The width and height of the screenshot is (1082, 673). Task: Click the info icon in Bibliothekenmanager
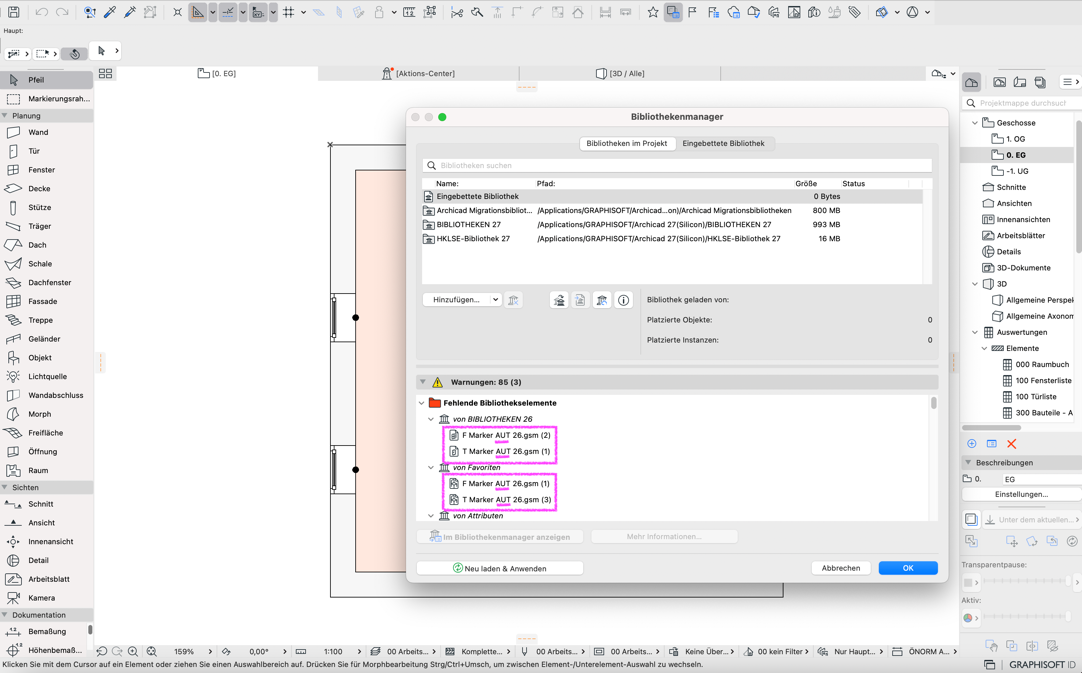pos(623,300)
